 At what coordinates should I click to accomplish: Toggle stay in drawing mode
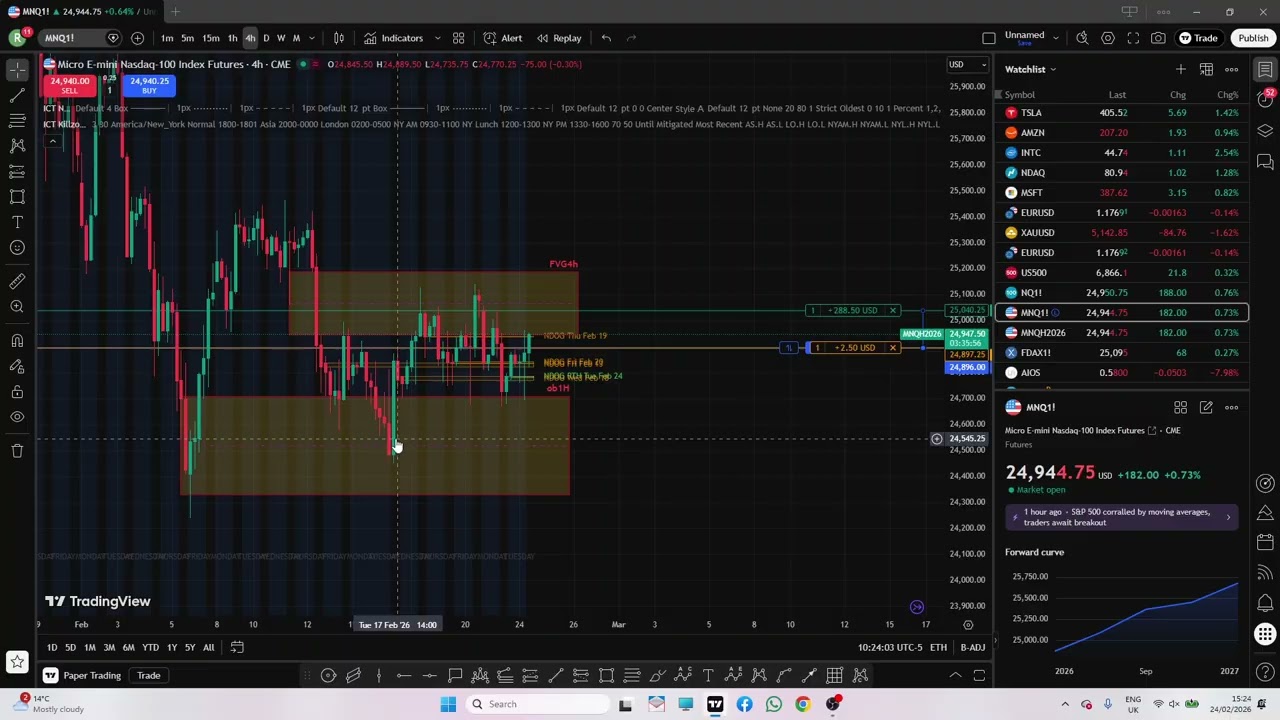(17, 366)
